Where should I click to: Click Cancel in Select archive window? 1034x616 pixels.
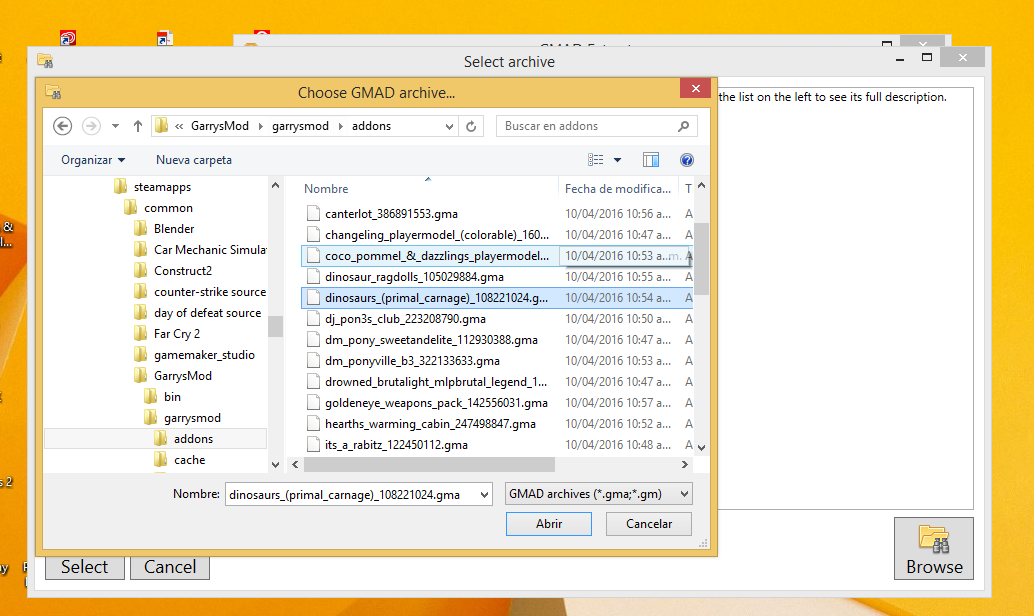tap(170, 567)
